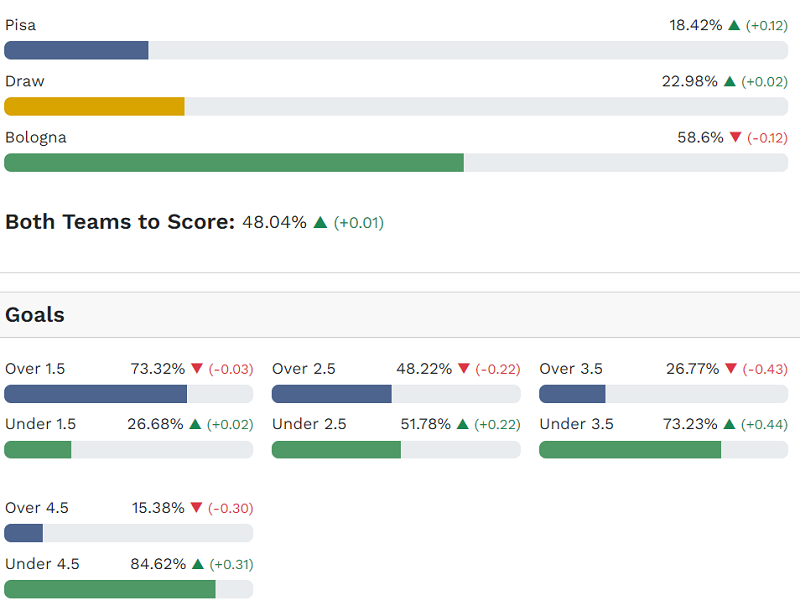Click the Bologna team name

[36, 137]
